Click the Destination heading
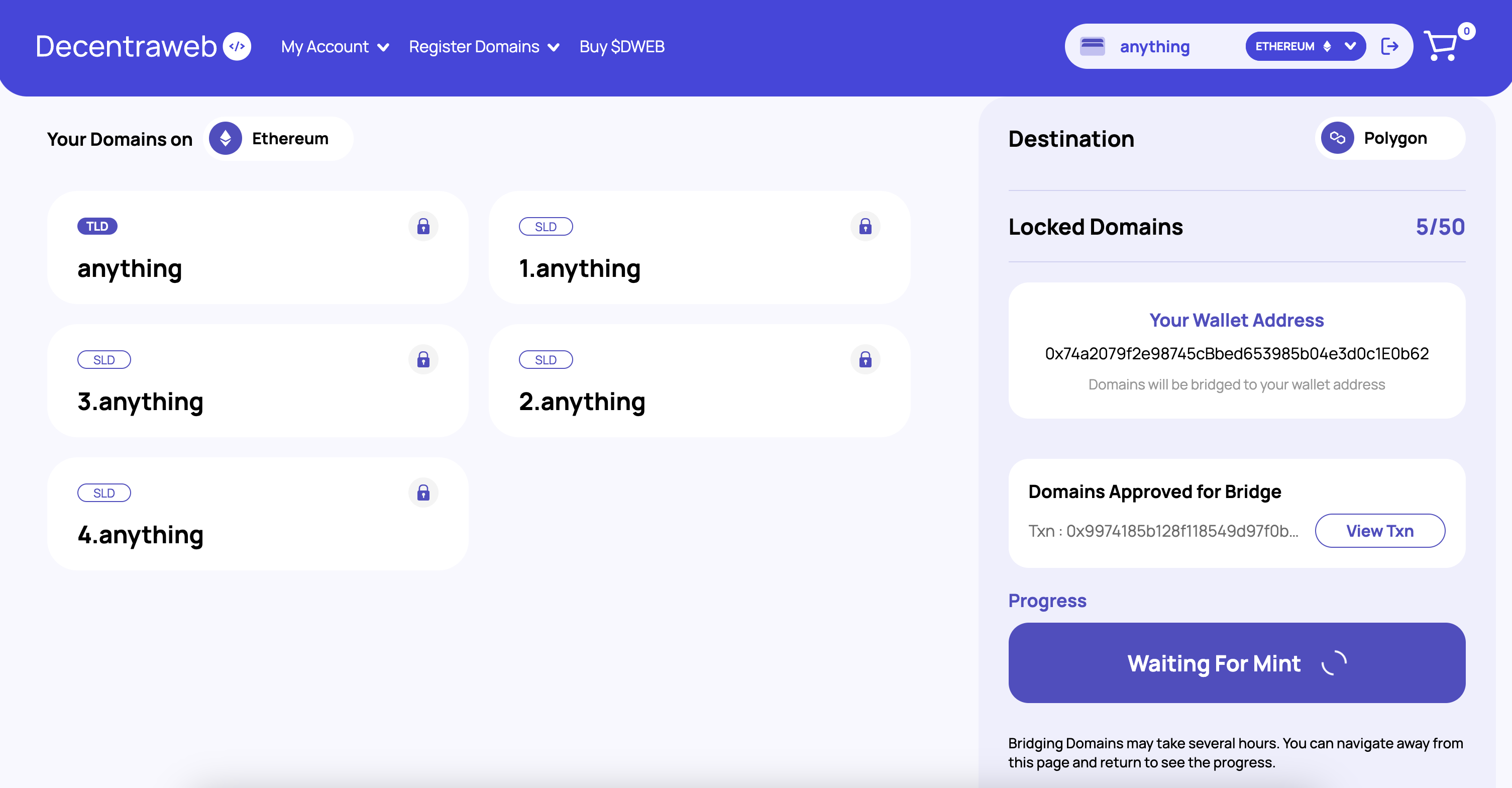 click(x=1071, y=139)
